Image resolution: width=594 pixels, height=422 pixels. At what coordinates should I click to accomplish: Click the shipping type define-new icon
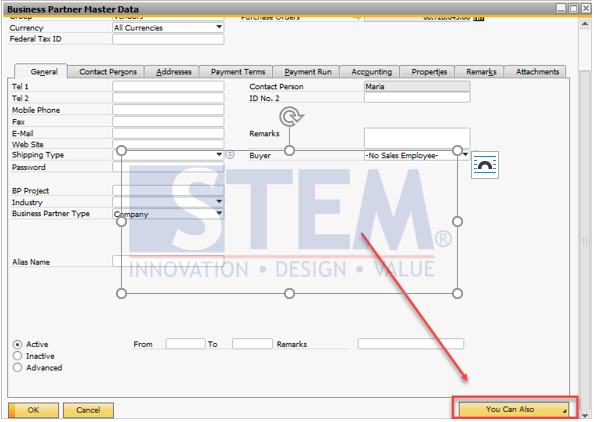coord(230,155)
